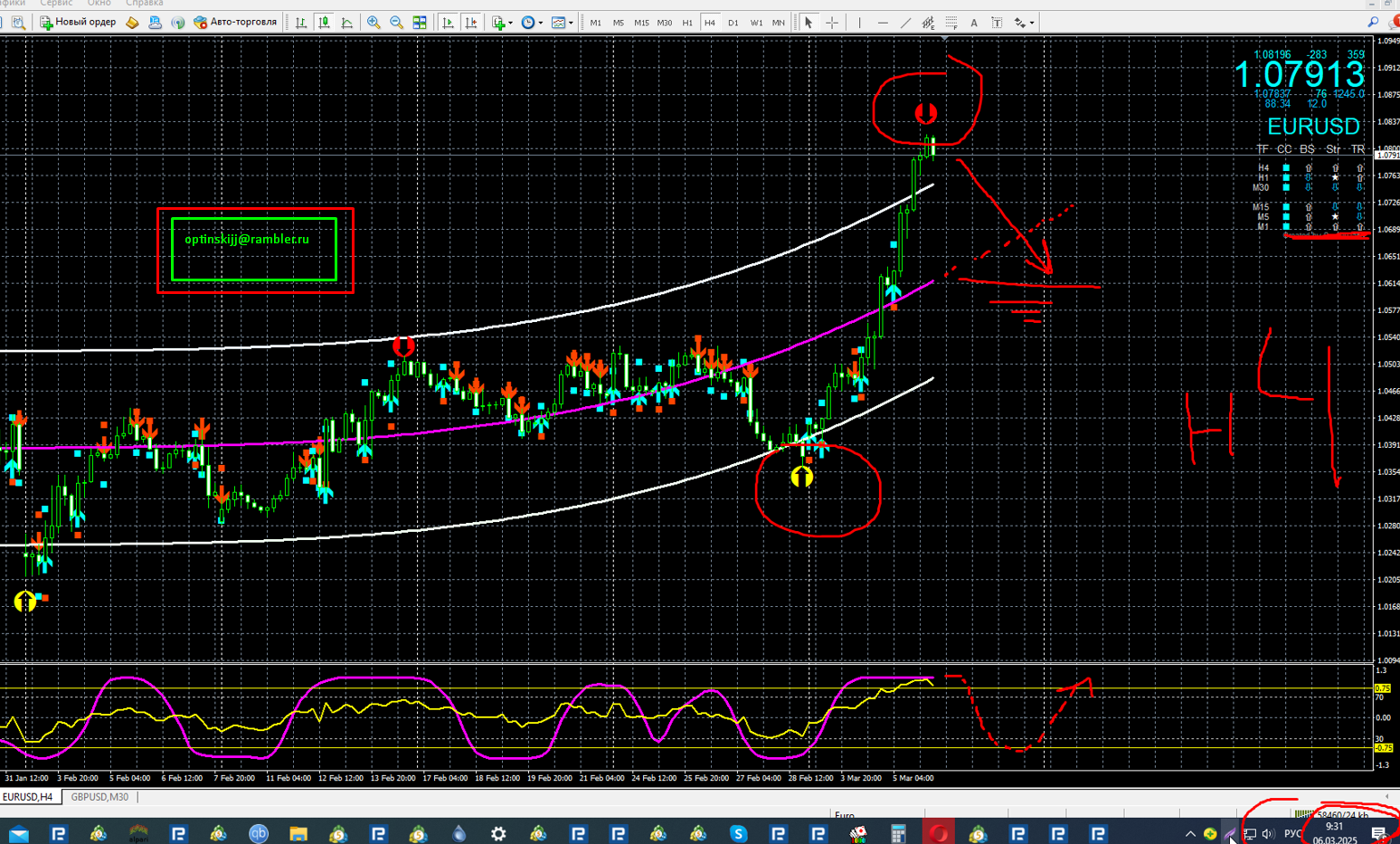
Task: Open Settings gear from the taskbar
Action: [x=498, y=833]
